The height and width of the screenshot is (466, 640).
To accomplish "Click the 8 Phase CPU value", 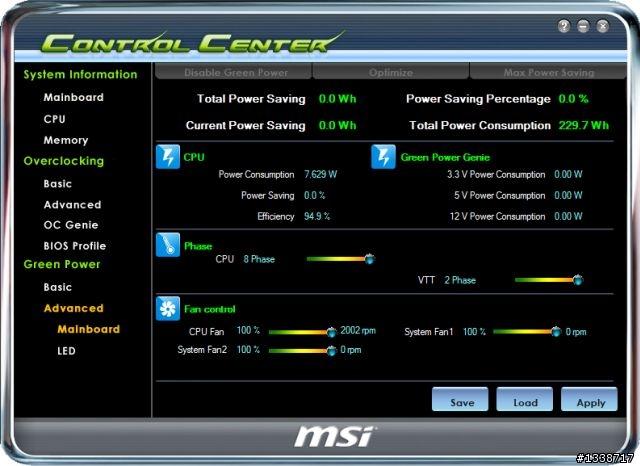I will coord(259,259).
